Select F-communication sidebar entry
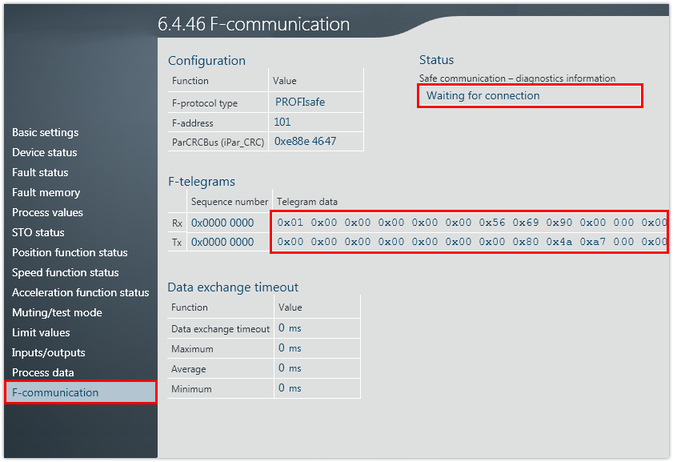 point(55,392)
